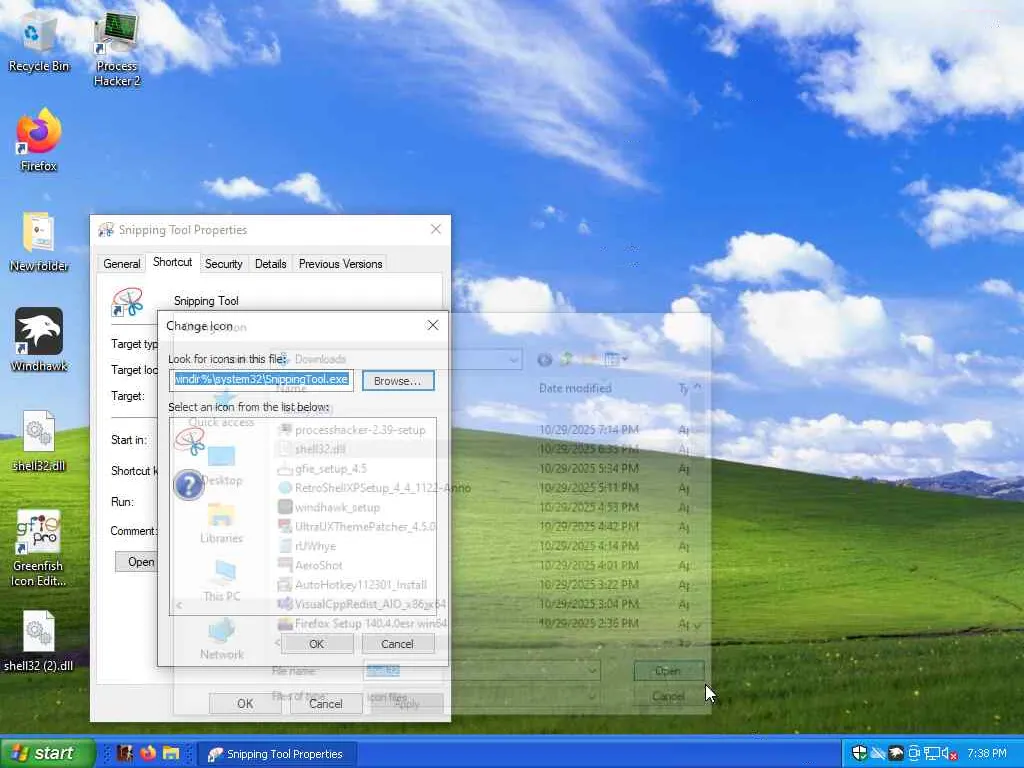Screen dimensions: 1024x768
Task: Click the first quick launch icon beside Start
Action: pyautogui.click(x=124, y=753)
